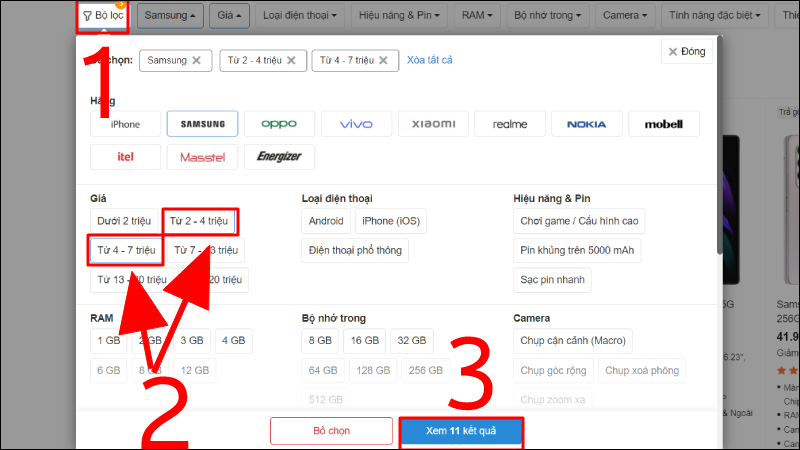Select the mobell brand logo
Viewport: 800px width, 450px height.
click(x=664, y=124)
